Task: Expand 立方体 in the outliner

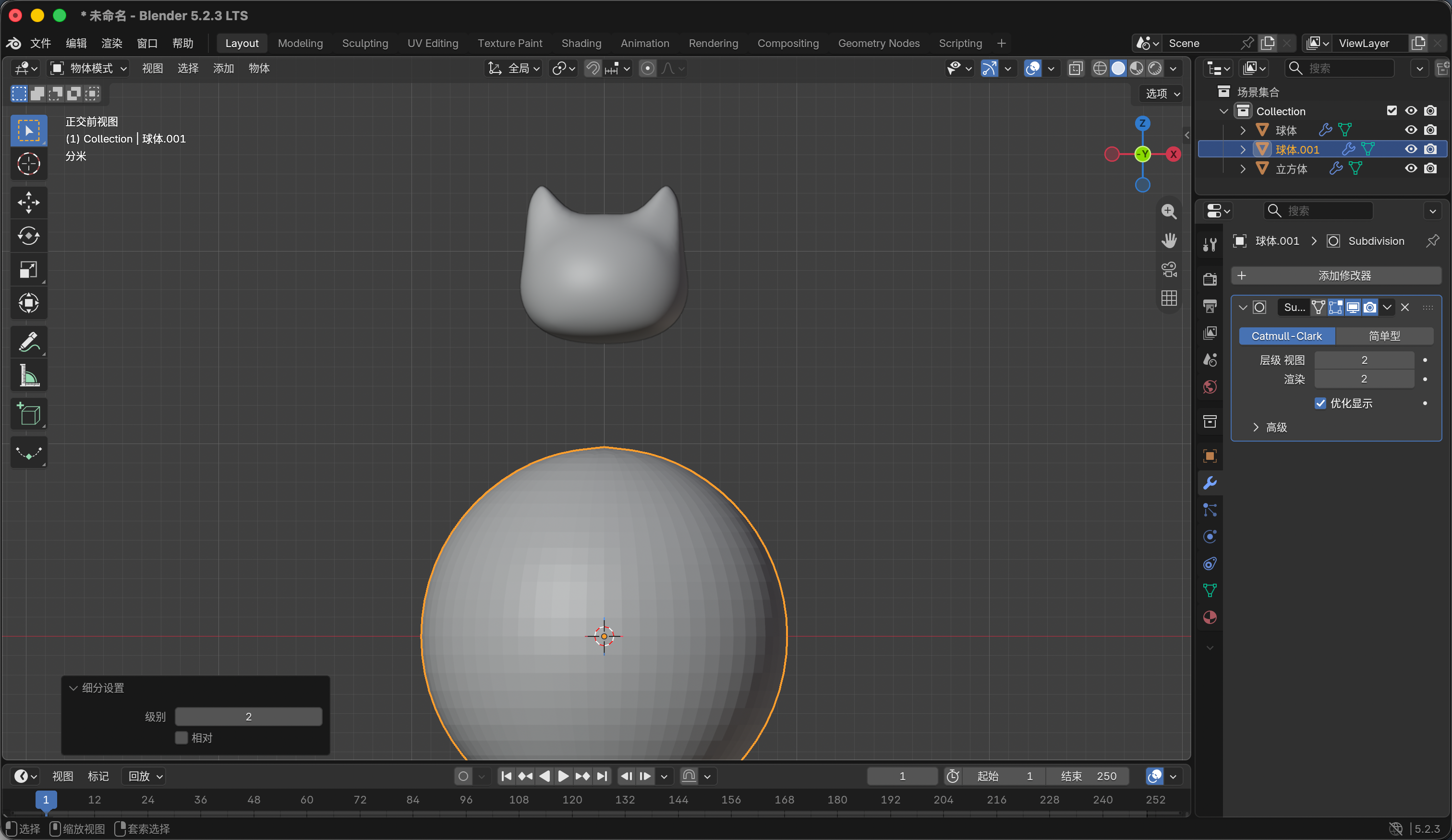Action: tap(1242, 169)
